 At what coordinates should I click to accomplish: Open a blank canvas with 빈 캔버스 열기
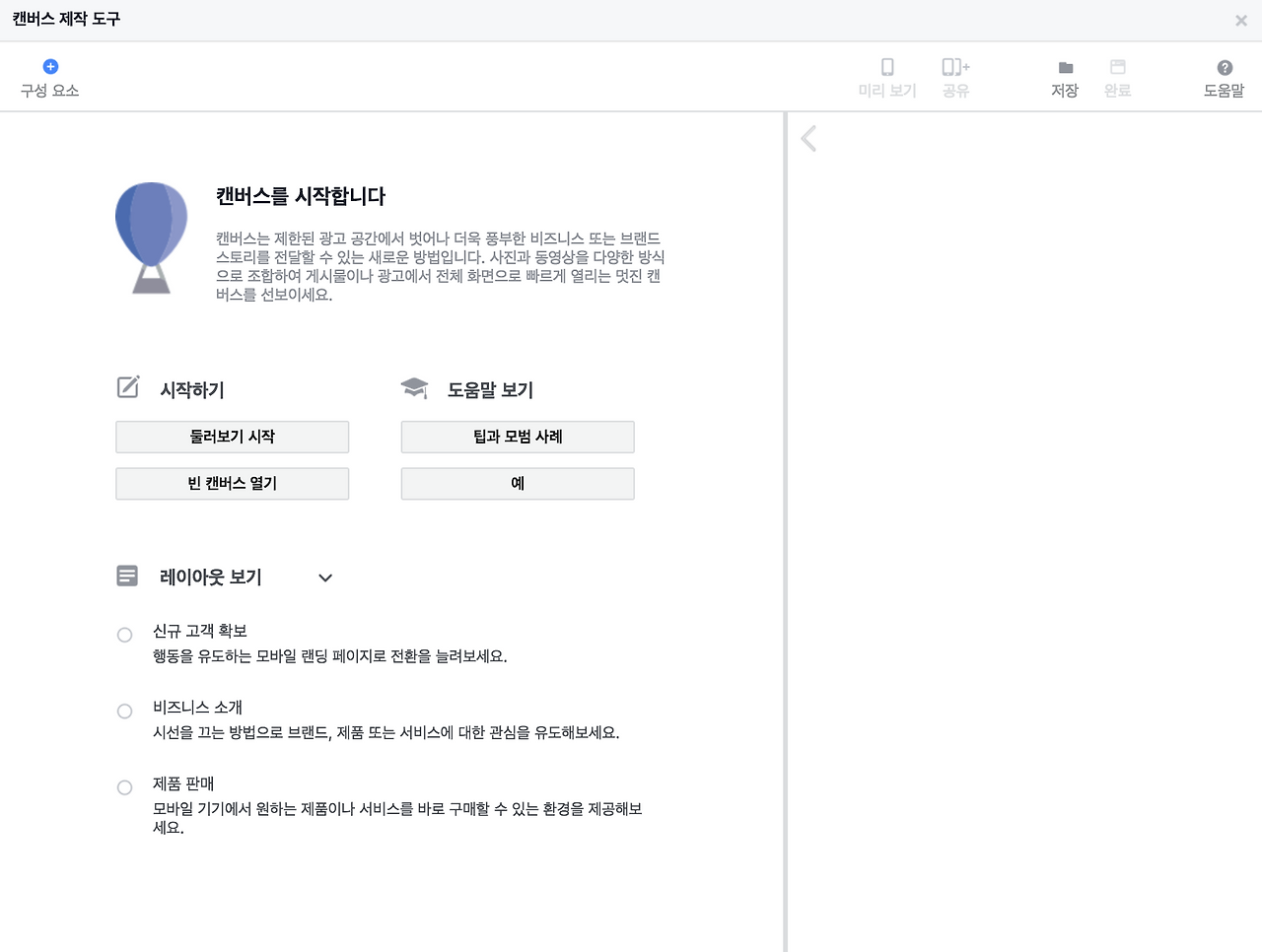232,483
